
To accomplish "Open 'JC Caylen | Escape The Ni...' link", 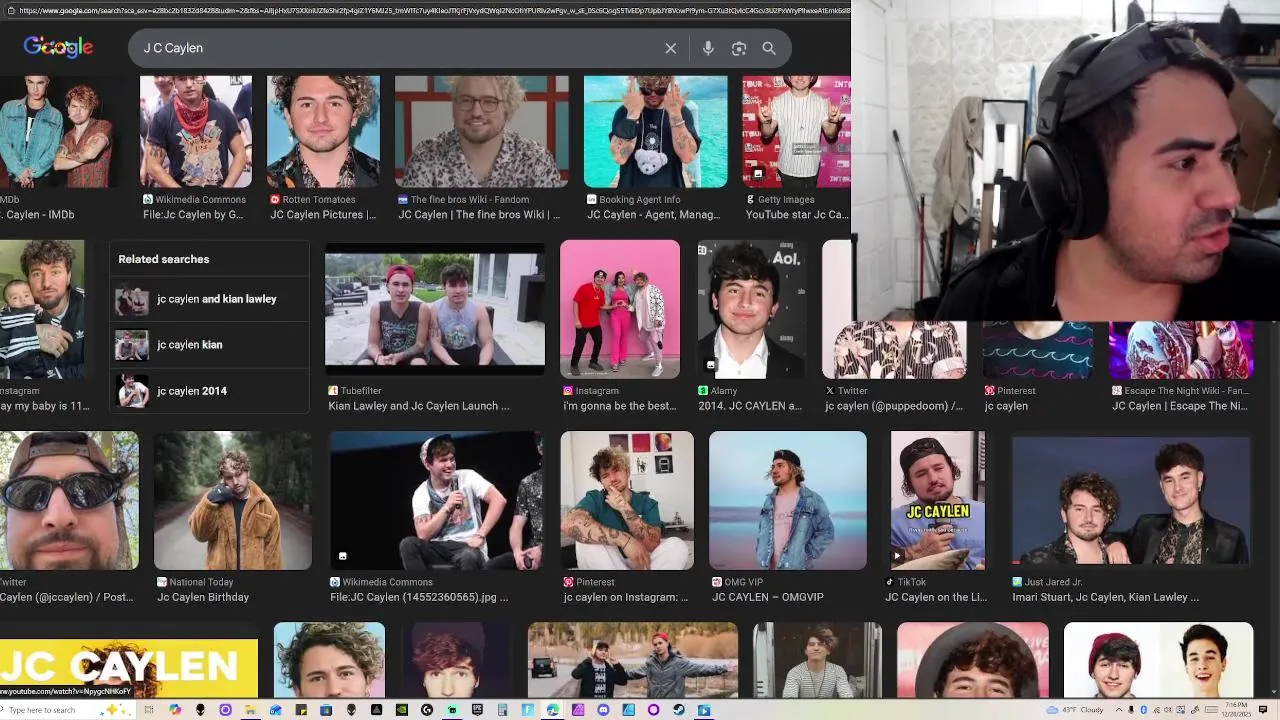I will point(1180,406).
